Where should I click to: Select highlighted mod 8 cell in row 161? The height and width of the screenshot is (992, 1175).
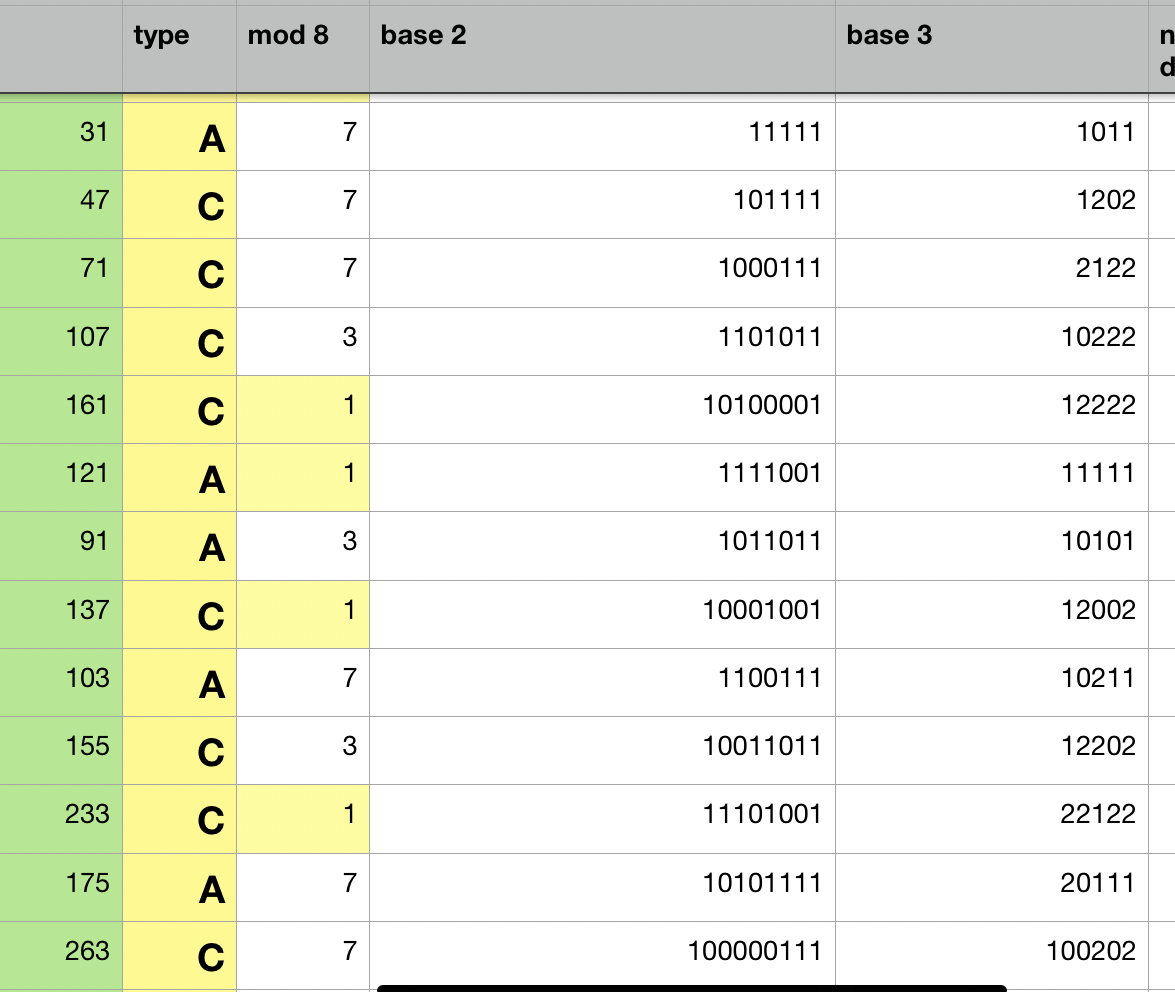pyautogui.click(x=302, y=409)
